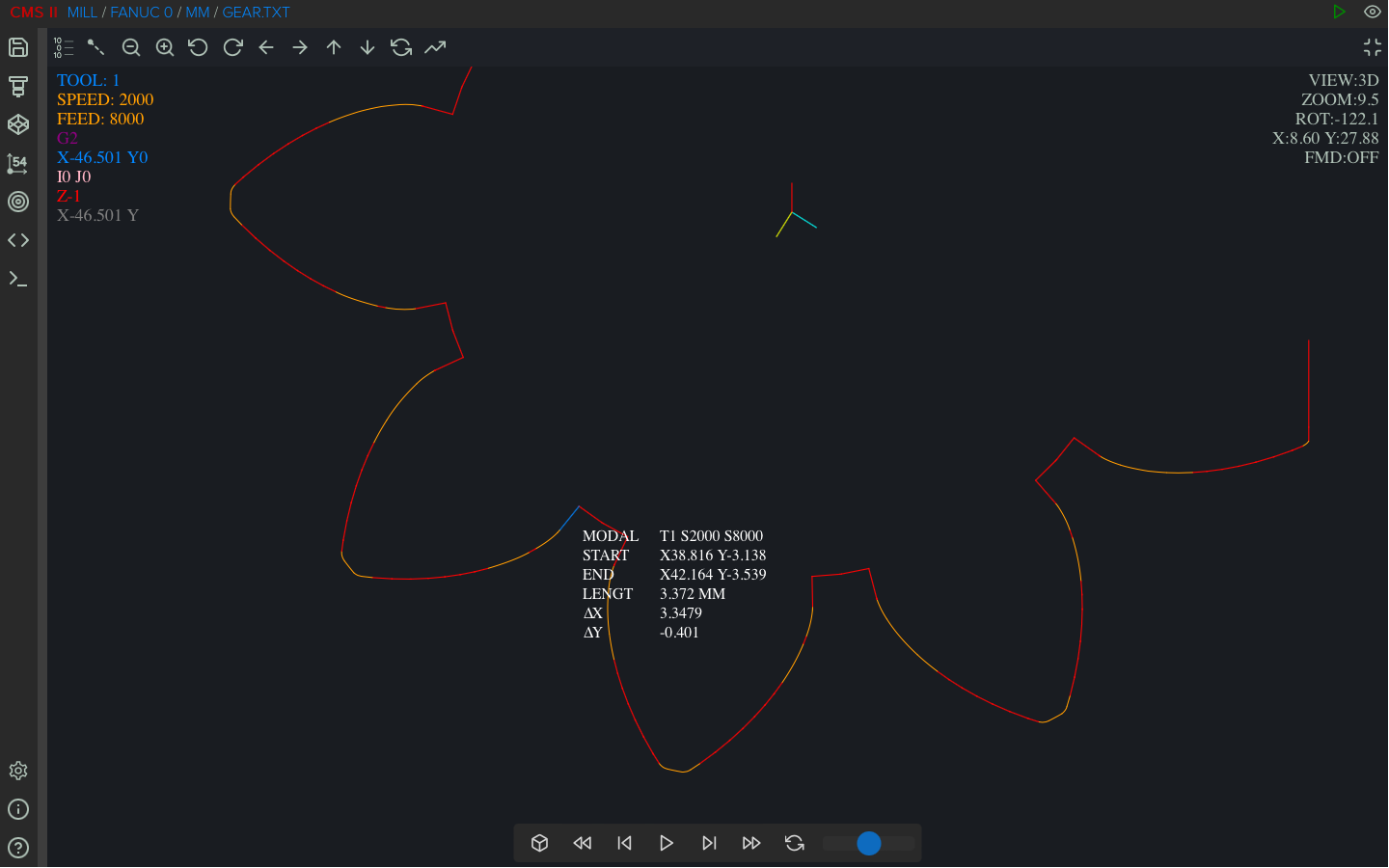The height and width of the screenshot is (868, 1389).
Task: Click the axis origin triad in viewport
Action: coord(794,211)
